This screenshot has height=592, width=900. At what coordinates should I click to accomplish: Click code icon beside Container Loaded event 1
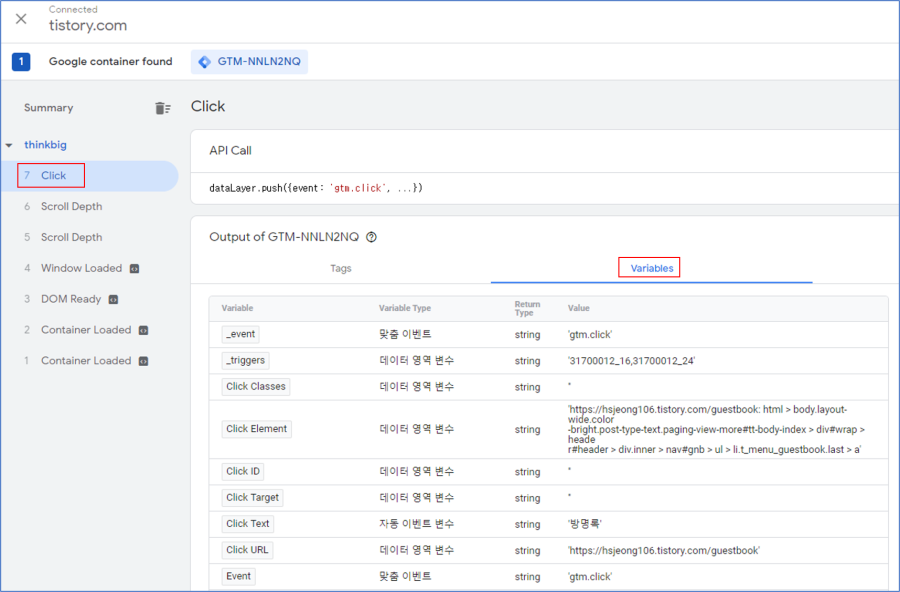coord(143,361)
